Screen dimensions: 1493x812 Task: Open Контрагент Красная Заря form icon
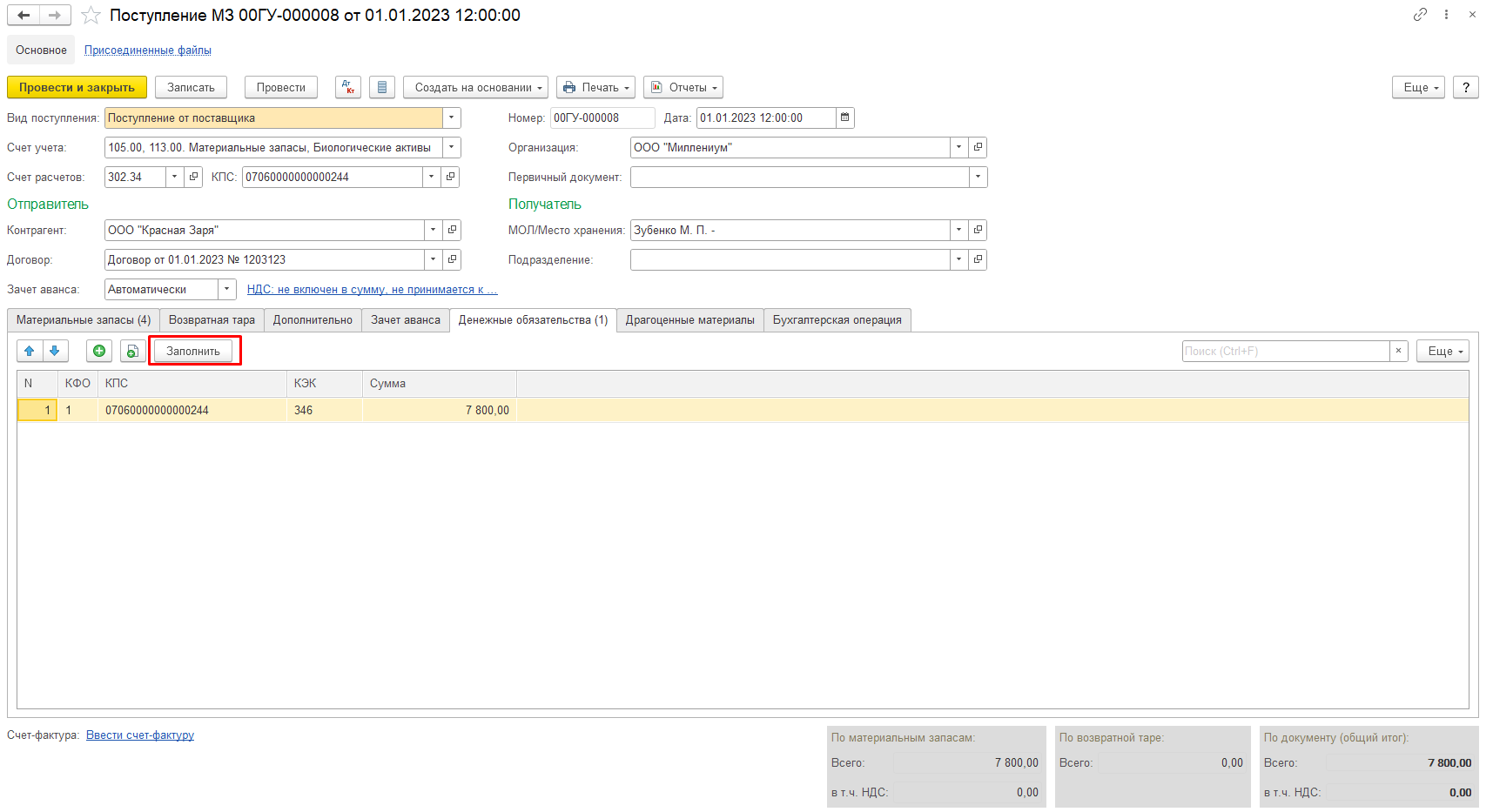point(452,230)
